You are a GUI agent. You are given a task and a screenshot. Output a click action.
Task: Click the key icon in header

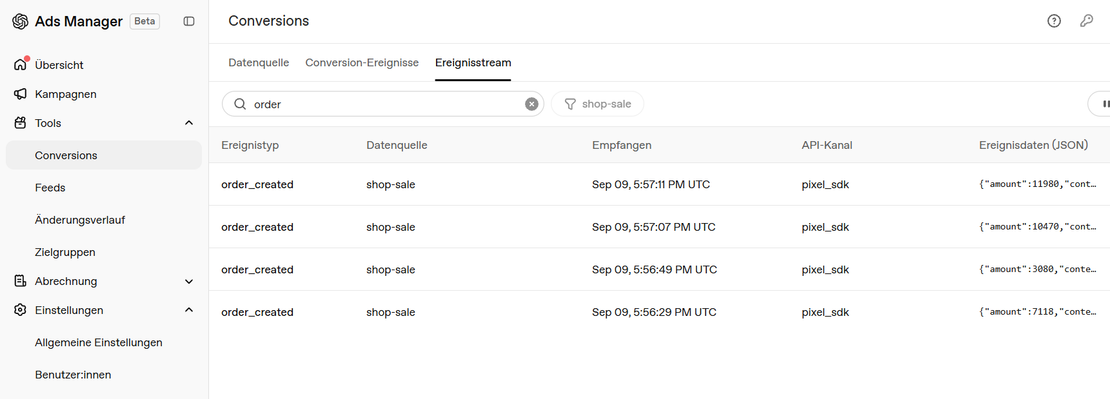tap(1086, 21)
